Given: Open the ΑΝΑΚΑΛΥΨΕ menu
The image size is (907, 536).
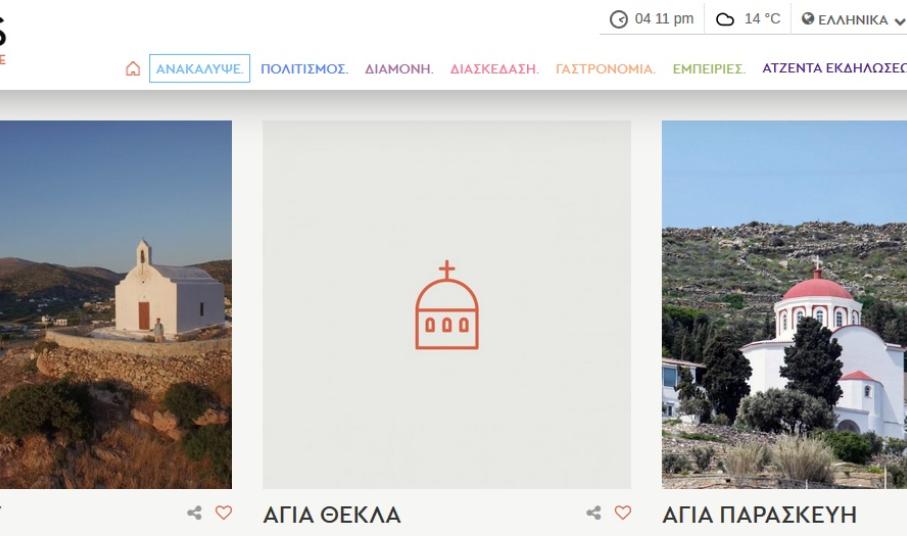Looking at the screenshot, I should (199, 69).
